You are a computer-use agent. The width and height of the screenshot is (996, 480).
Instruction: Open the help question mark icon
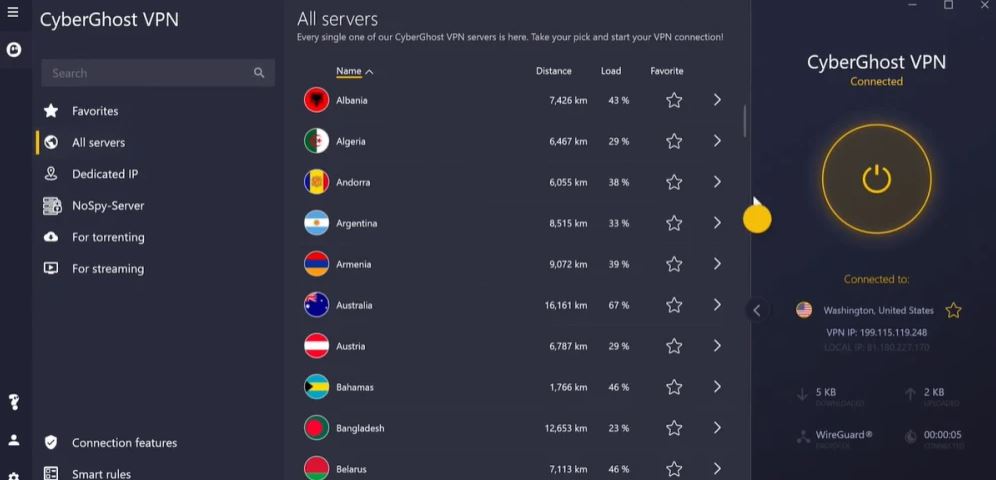pos(14,402)
